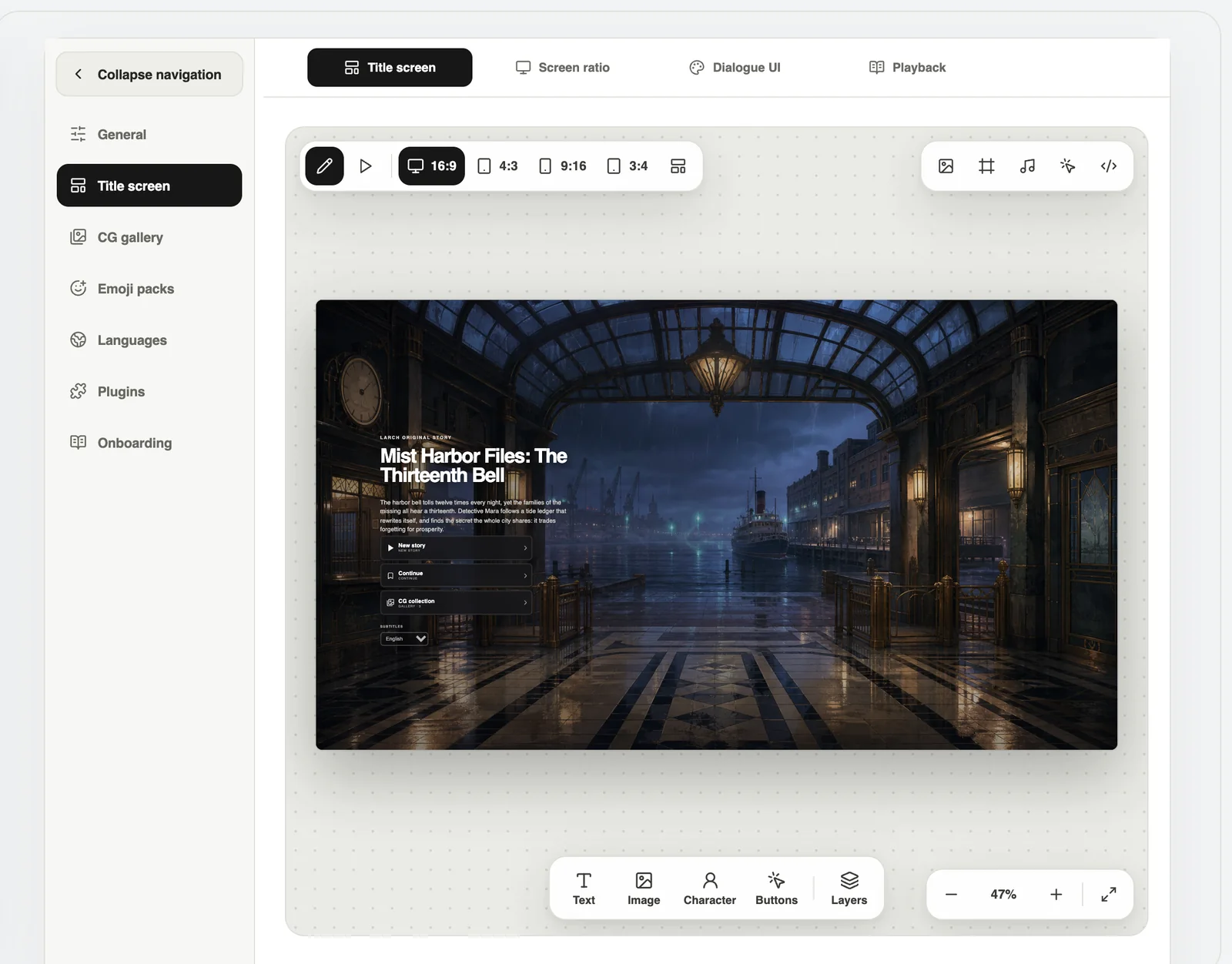The image size is (1232, 964).
Task: Add a Character element
Action: tap(710, 889)
